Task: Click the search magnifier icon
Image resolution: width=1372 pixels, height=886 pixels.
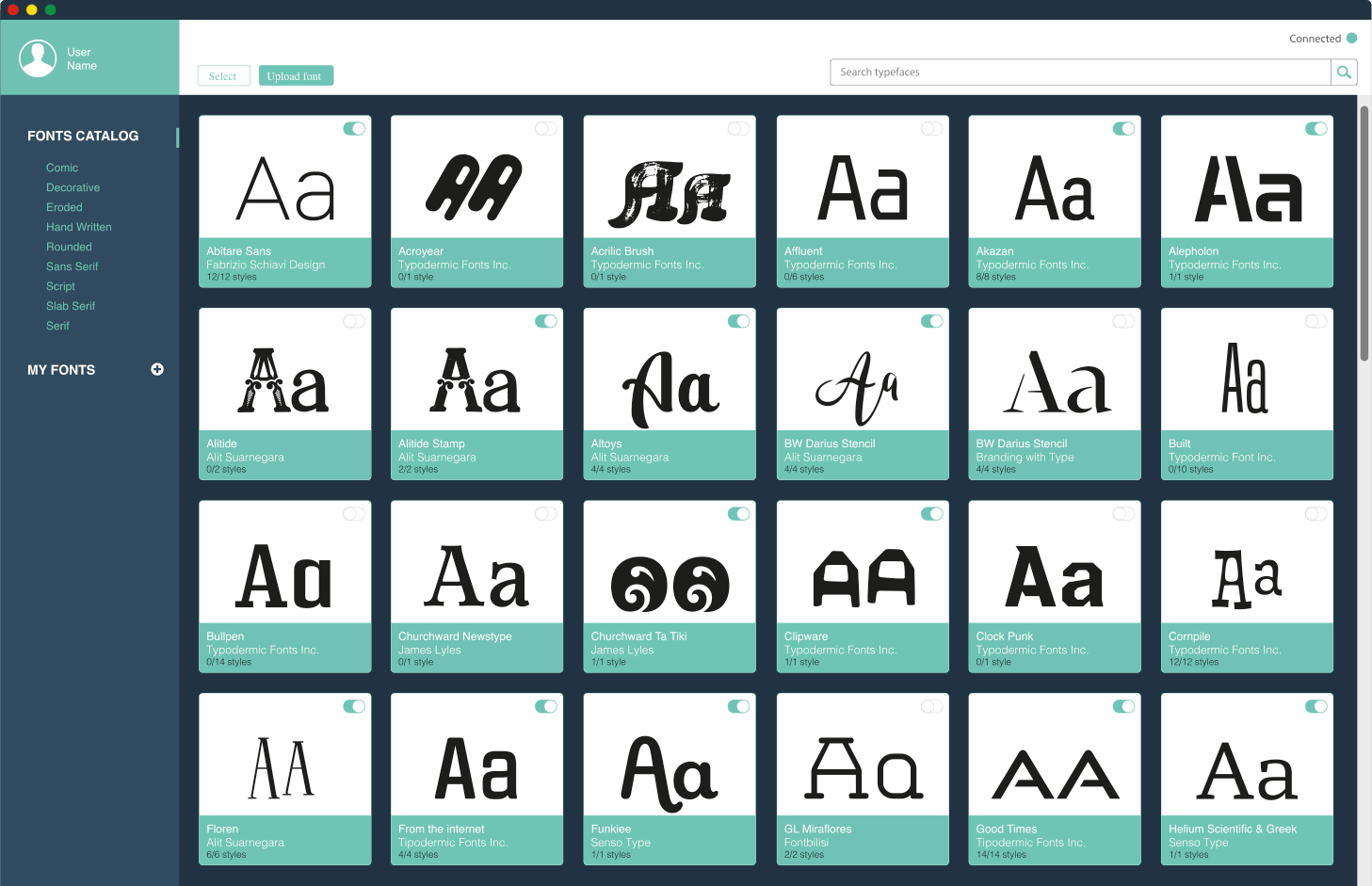Action: click(1344, 72)
